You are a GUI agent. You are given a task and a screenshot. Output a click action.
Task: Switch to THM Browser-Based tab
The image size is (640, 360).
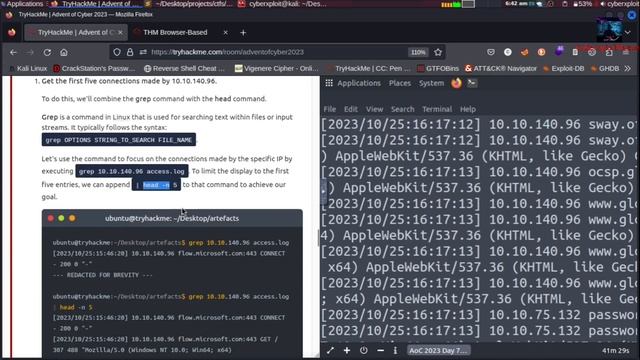pos(176,32)
